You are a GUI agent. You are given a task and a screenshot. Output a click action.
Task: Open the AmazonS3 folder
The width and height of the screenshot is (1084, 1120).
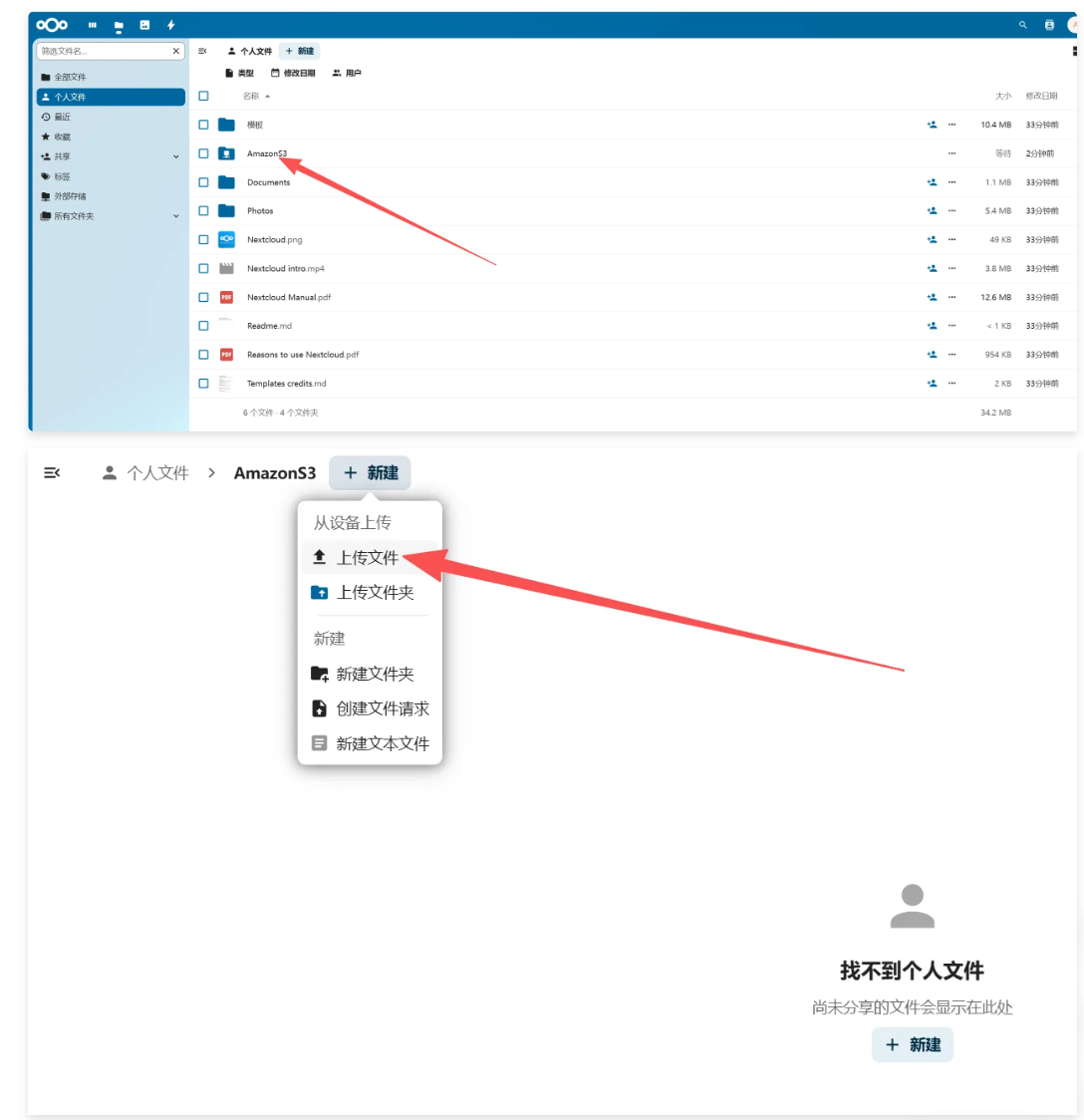coord(266,153)
